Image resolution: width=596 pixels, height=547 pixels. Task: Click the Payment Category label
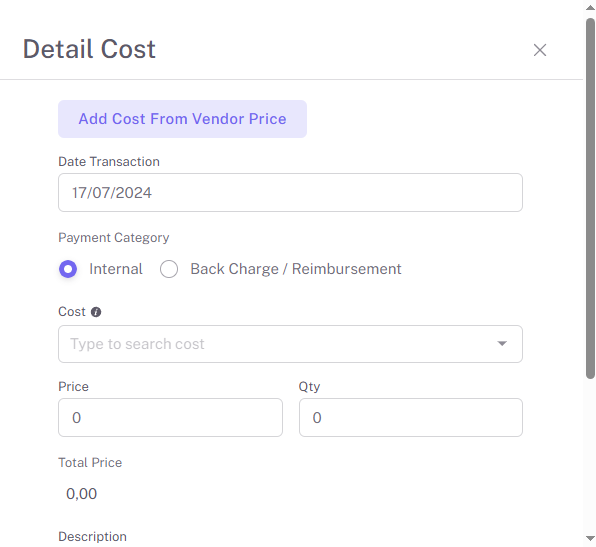114,238
